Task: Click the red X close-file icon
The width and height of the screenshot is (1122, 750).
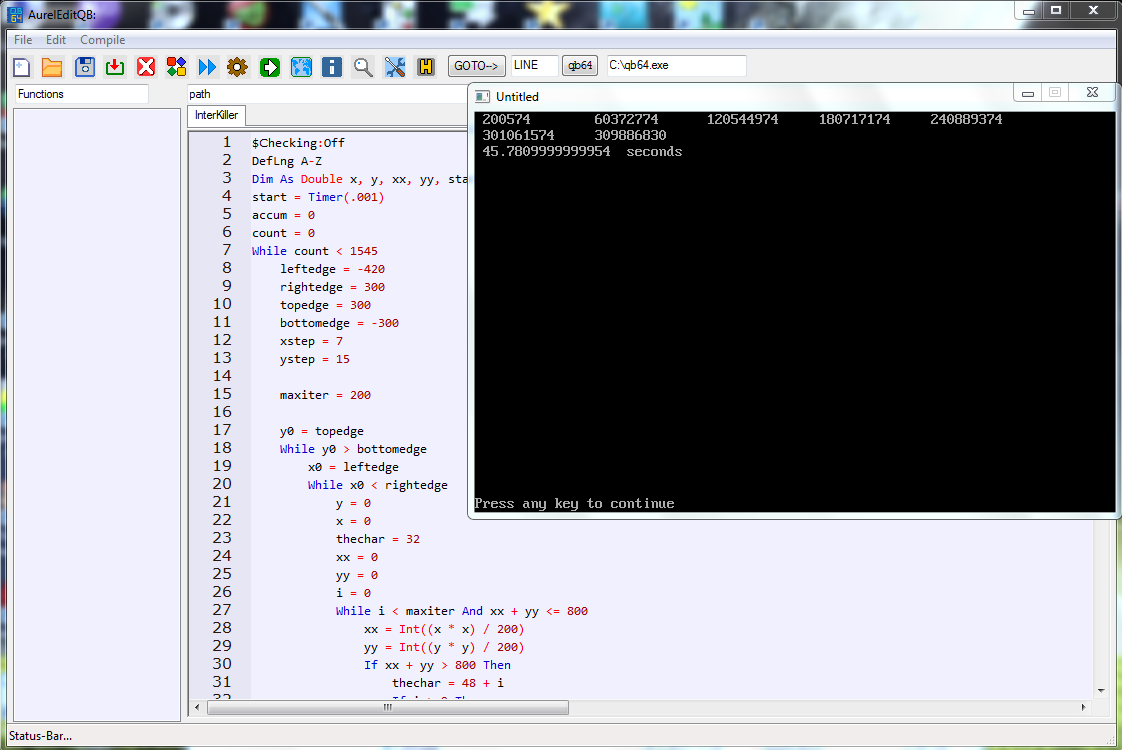Action: point(146,67)
